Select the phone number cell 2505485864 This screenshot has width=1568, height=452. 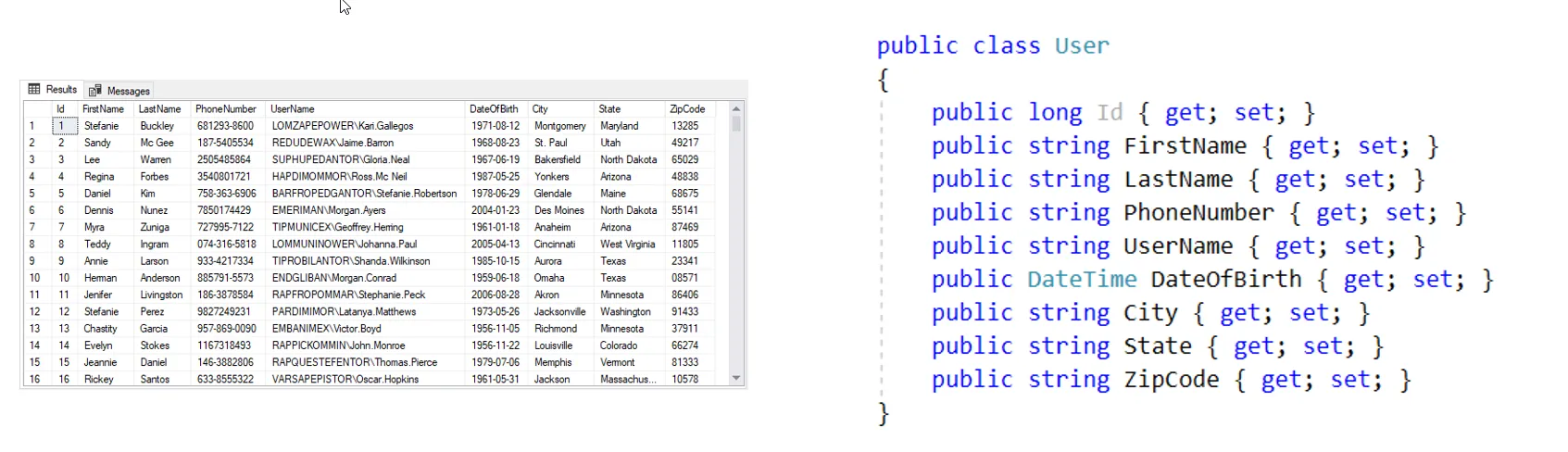[x=229, y=159]
